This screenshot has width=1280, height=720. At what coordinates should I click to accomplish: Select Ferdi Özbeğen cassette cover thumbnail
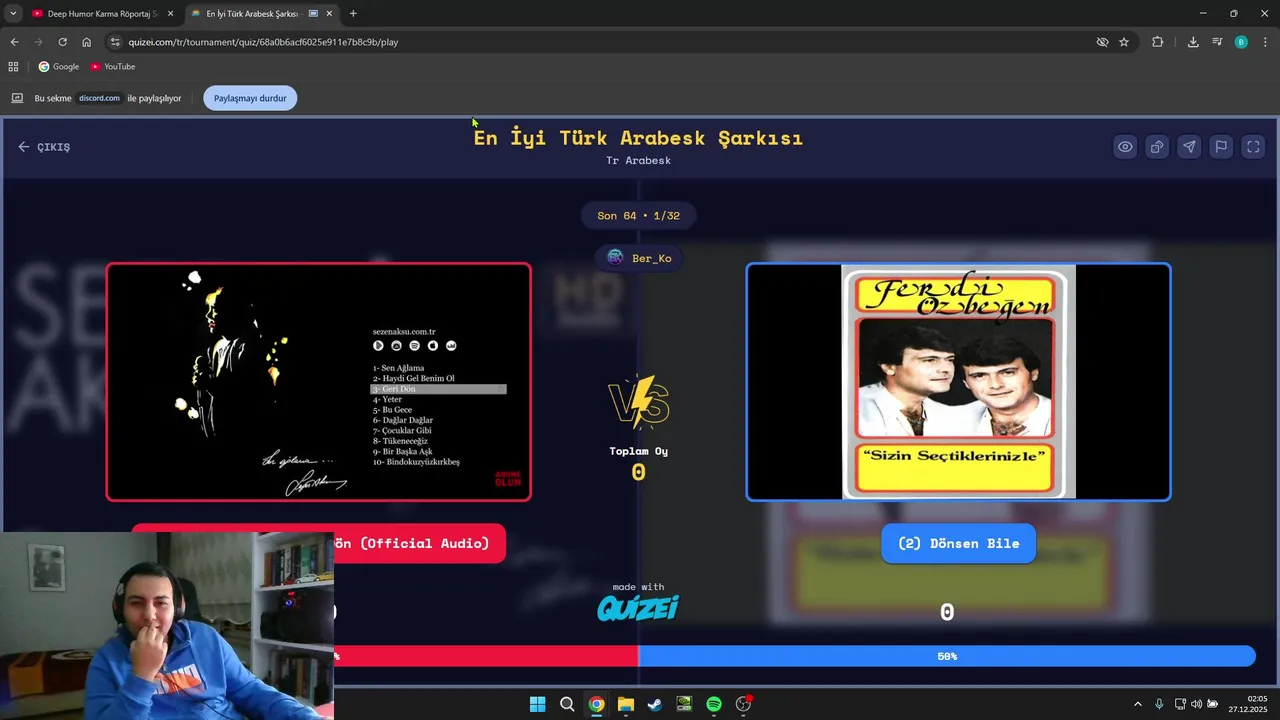tap(958, 381)
